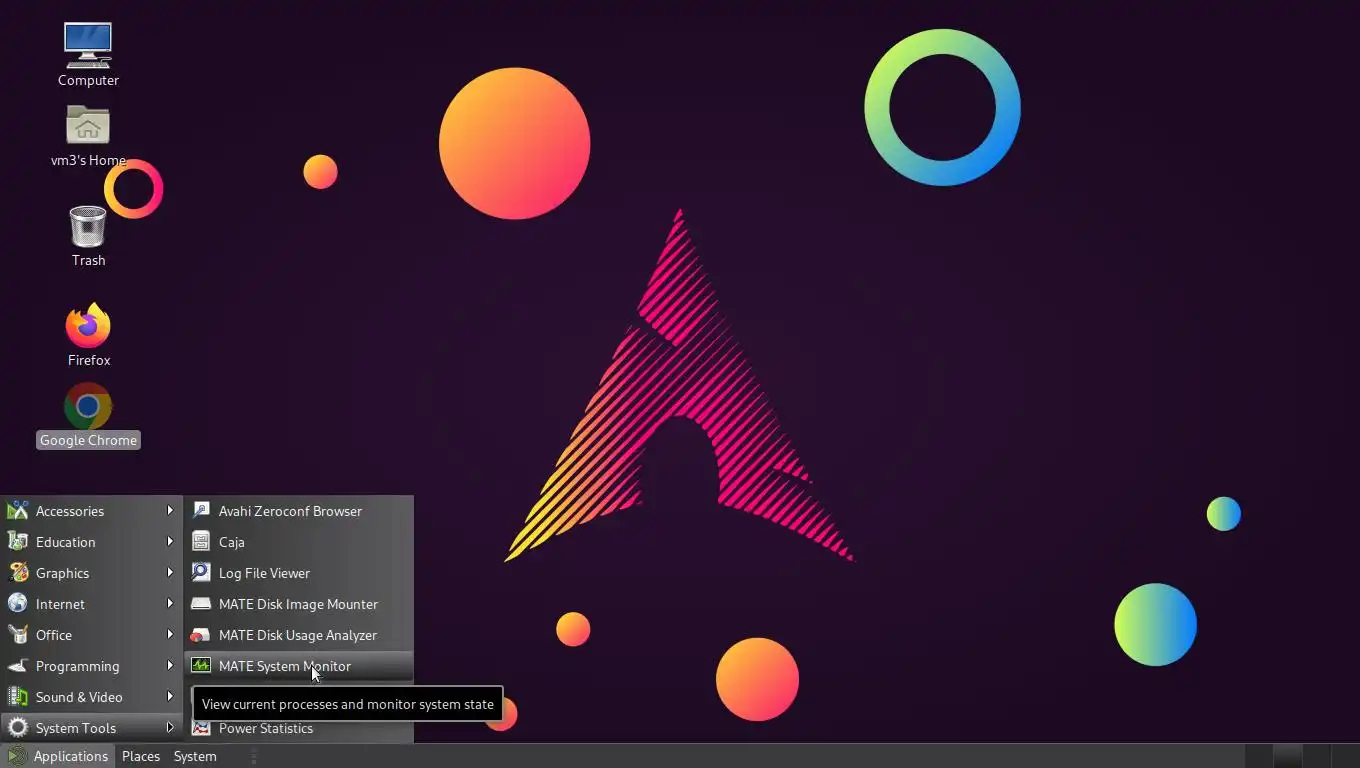1360x768 pixels.
Task: Open the System menu
Action: click(195, 756)
